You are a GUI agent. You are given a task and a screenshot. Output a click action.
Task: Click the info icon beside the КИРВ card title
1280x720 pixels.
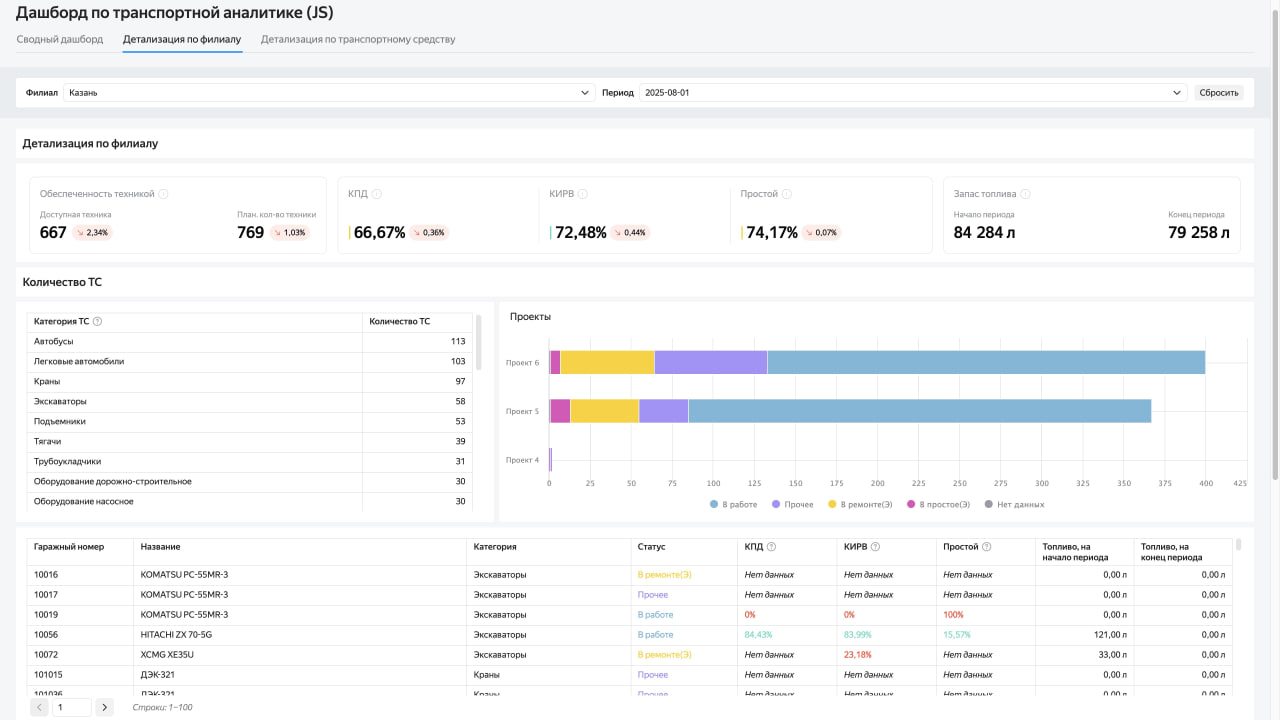[x=582, y=194]
